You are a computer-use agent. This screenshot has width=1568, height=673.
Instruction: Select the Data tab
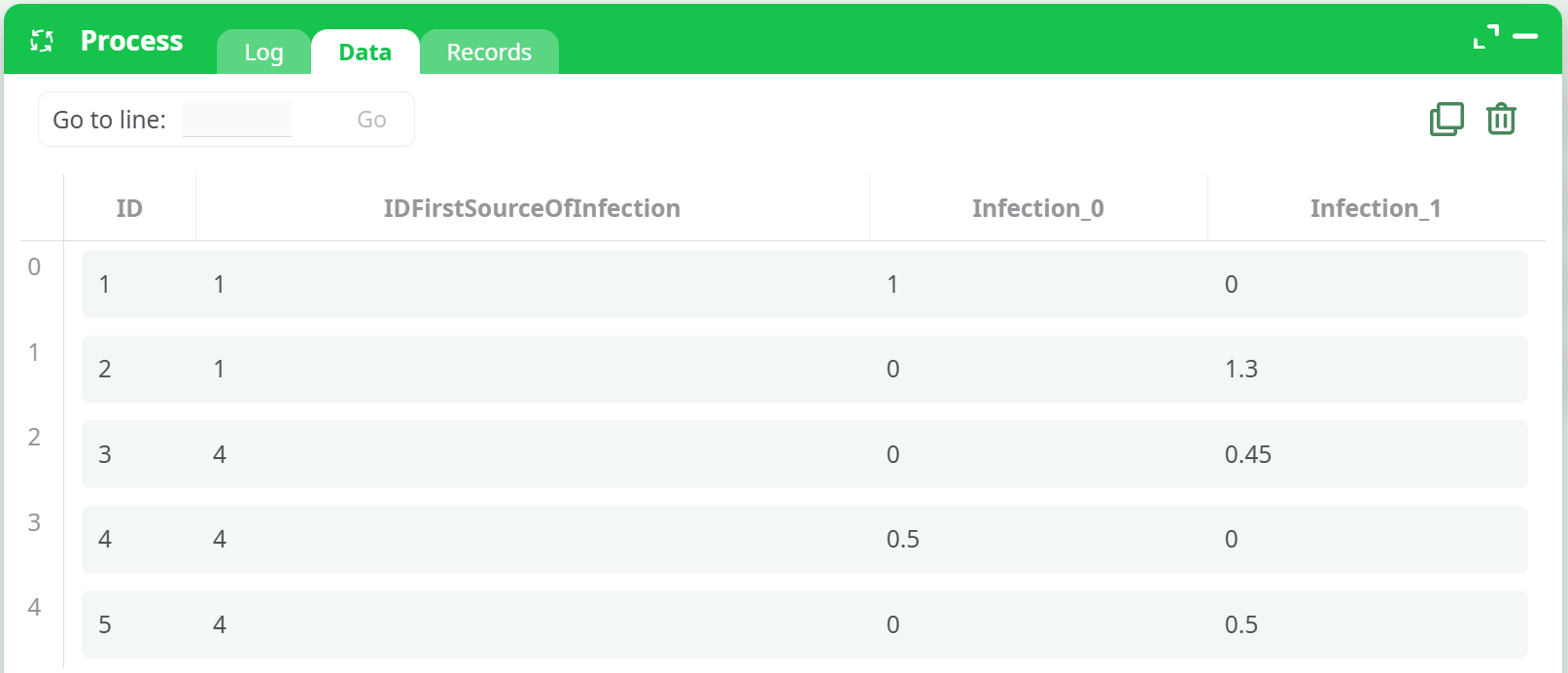tap(366, 53)
